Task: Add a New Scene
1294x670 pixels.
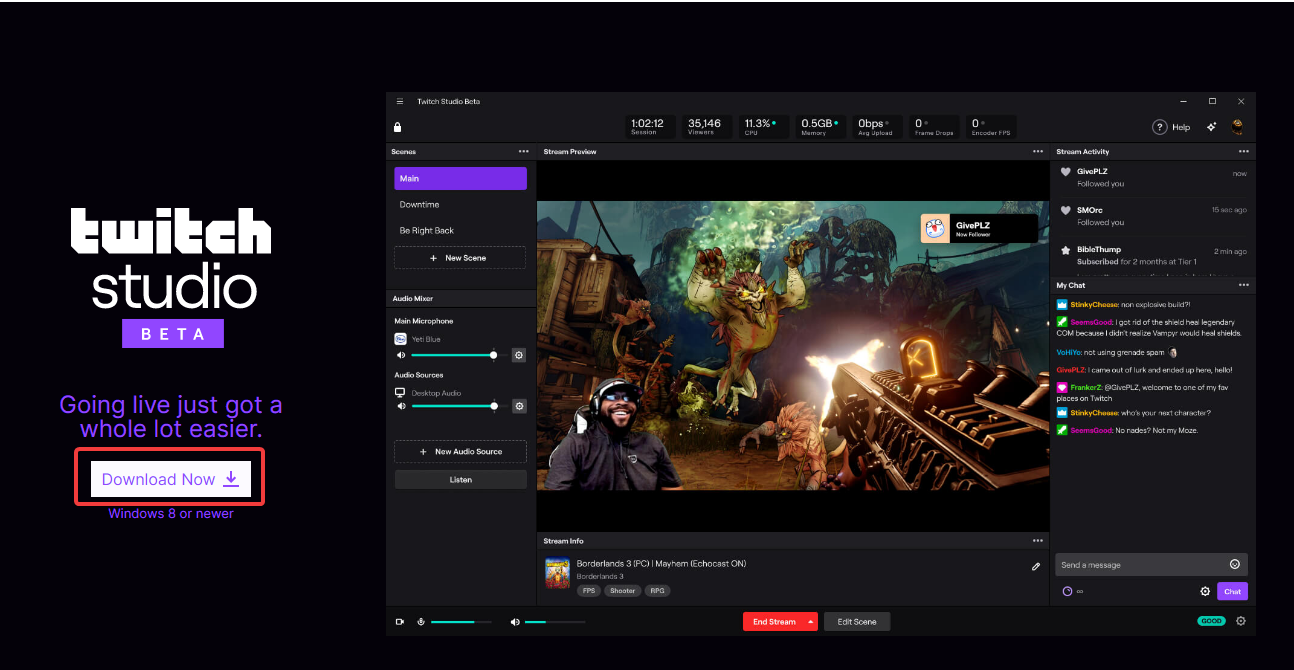Action: [460, 258]
